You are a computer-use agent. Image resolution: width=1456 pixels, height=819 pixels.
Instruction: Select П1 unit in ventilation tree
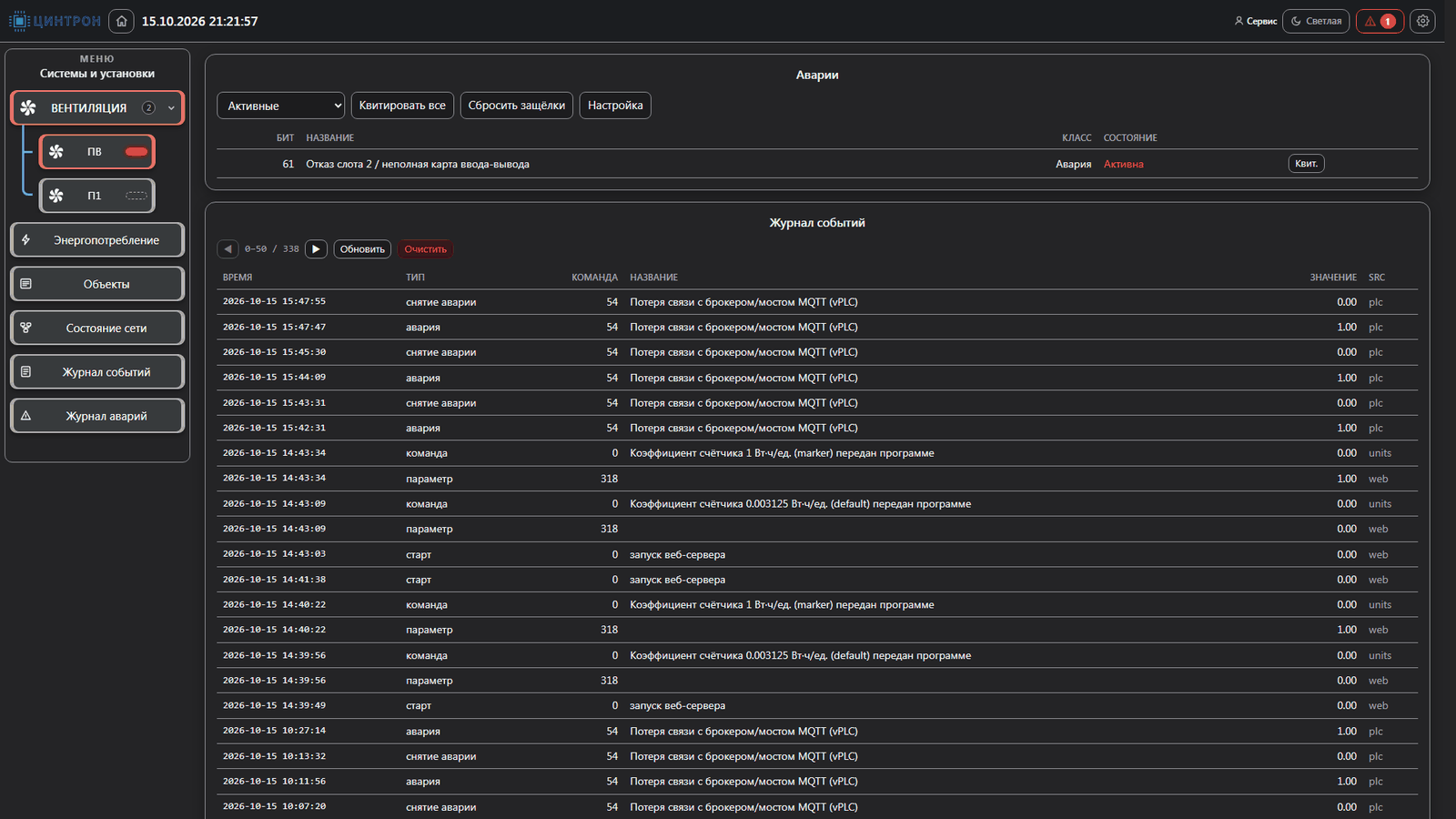[x=97, y=196]
